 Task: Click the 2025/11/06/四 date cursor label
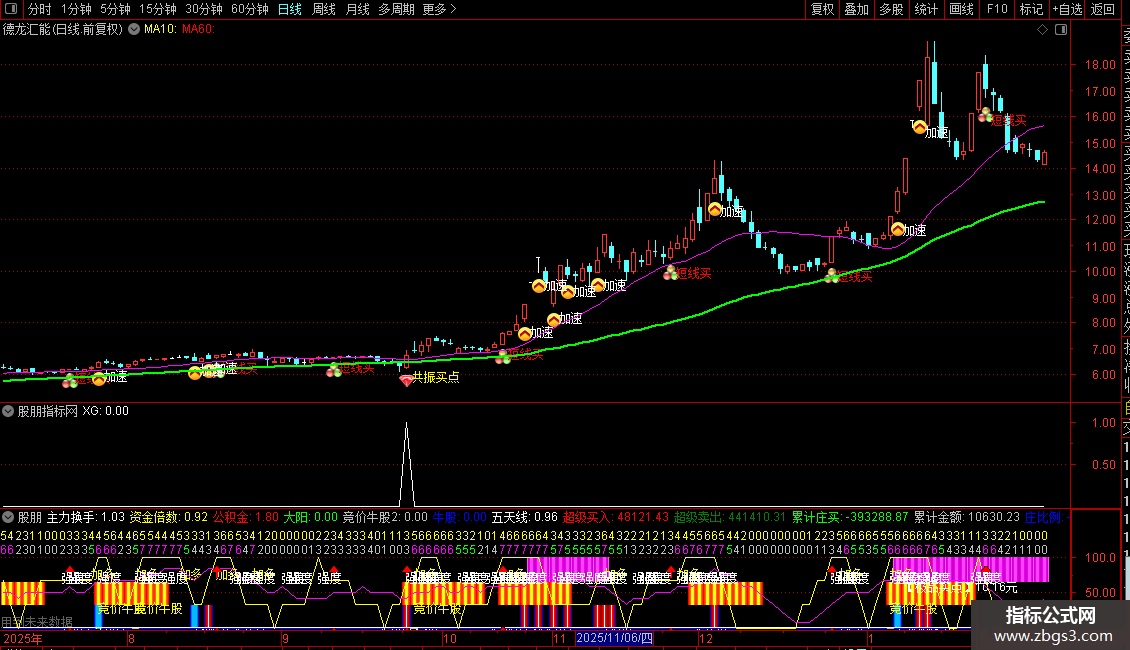pyautogui.click(x=615, y=638)
